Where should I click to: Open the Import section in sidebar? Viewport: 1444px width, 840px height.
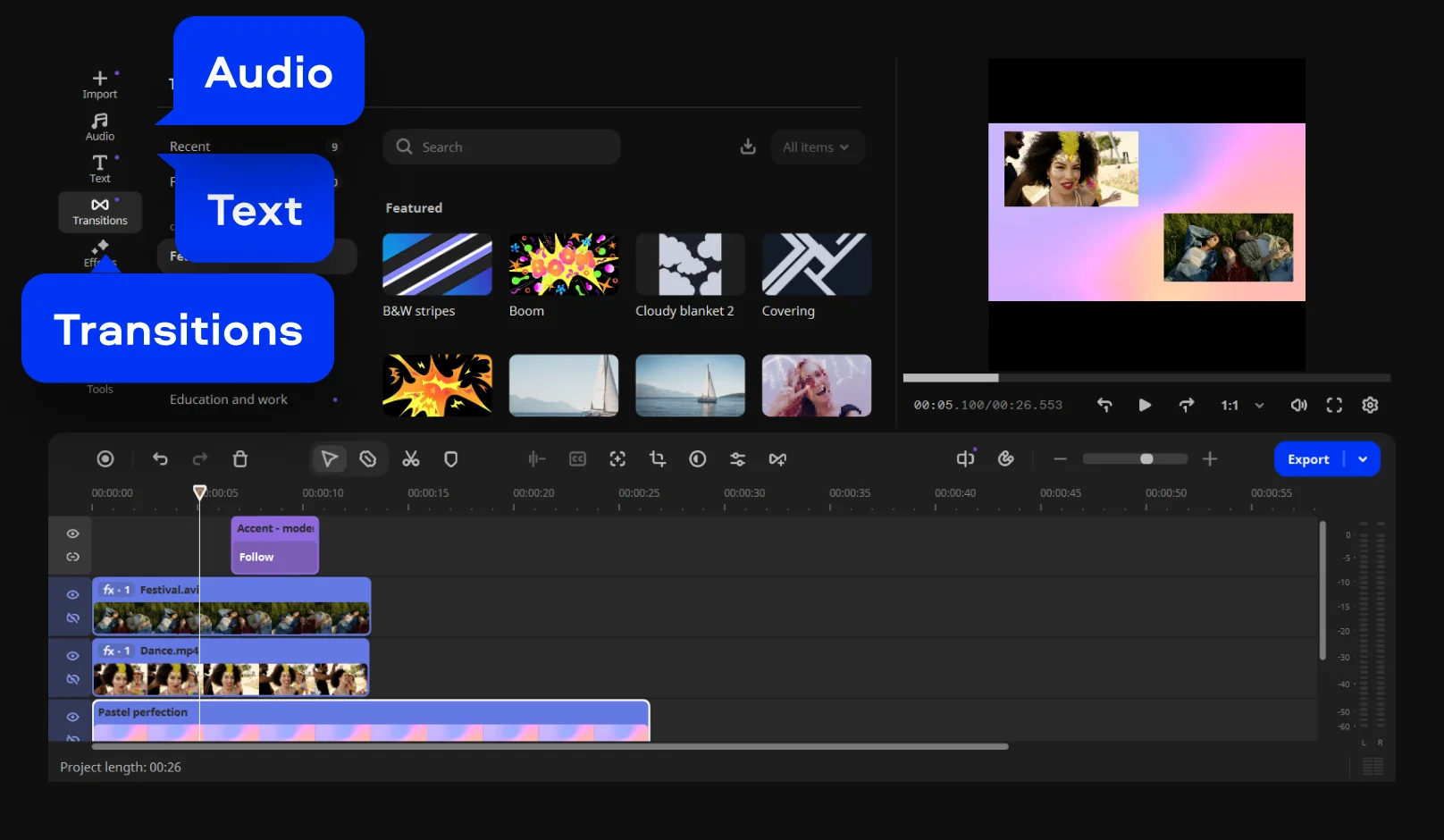(x=100, y=85)
